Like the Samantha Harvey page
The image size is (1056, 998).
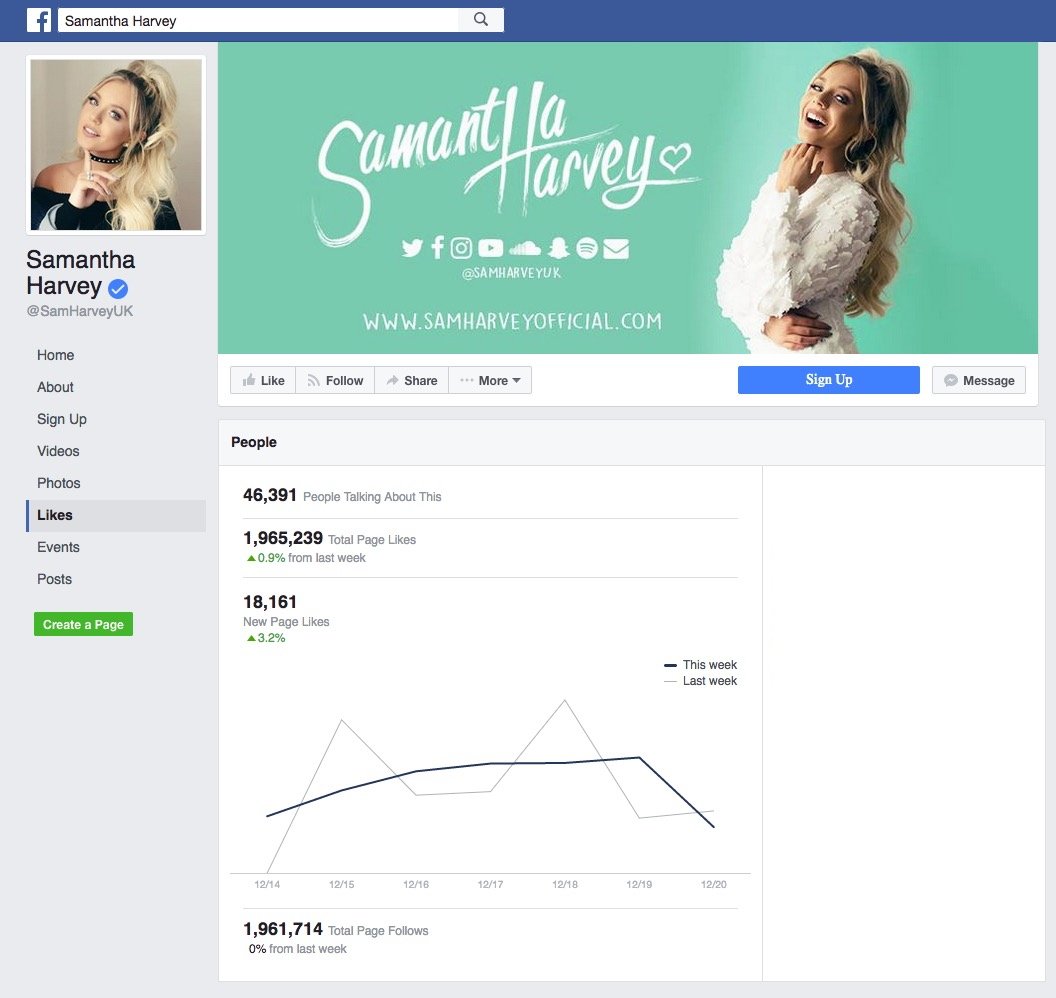coord(263,380)
